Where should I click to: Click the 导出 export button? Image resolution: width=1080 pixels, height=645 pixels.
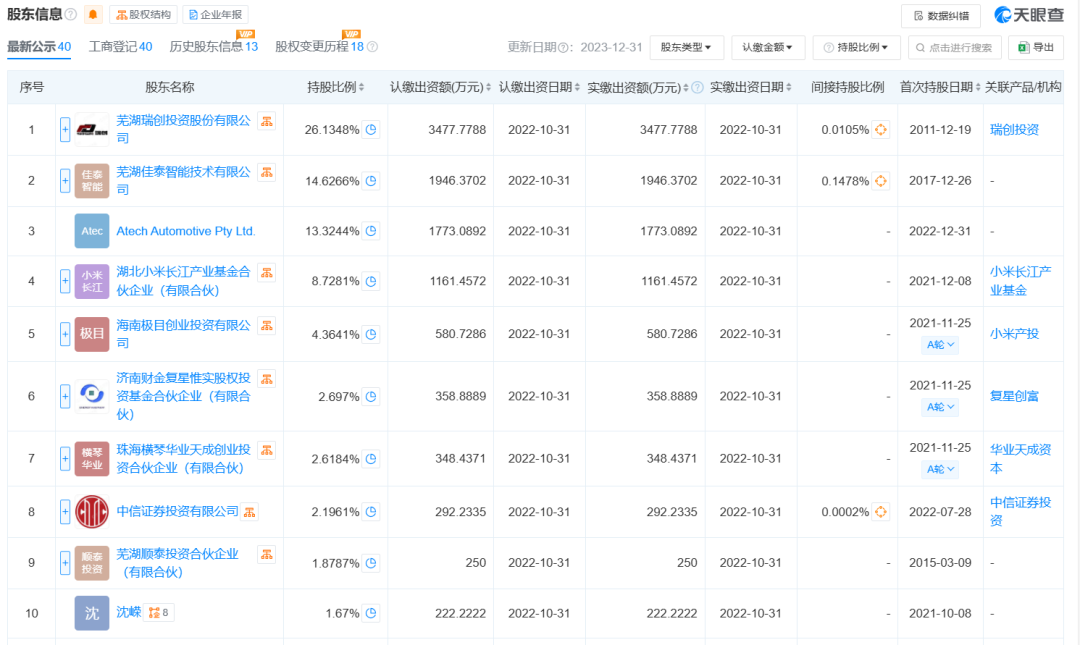[x=1036, y=47]
